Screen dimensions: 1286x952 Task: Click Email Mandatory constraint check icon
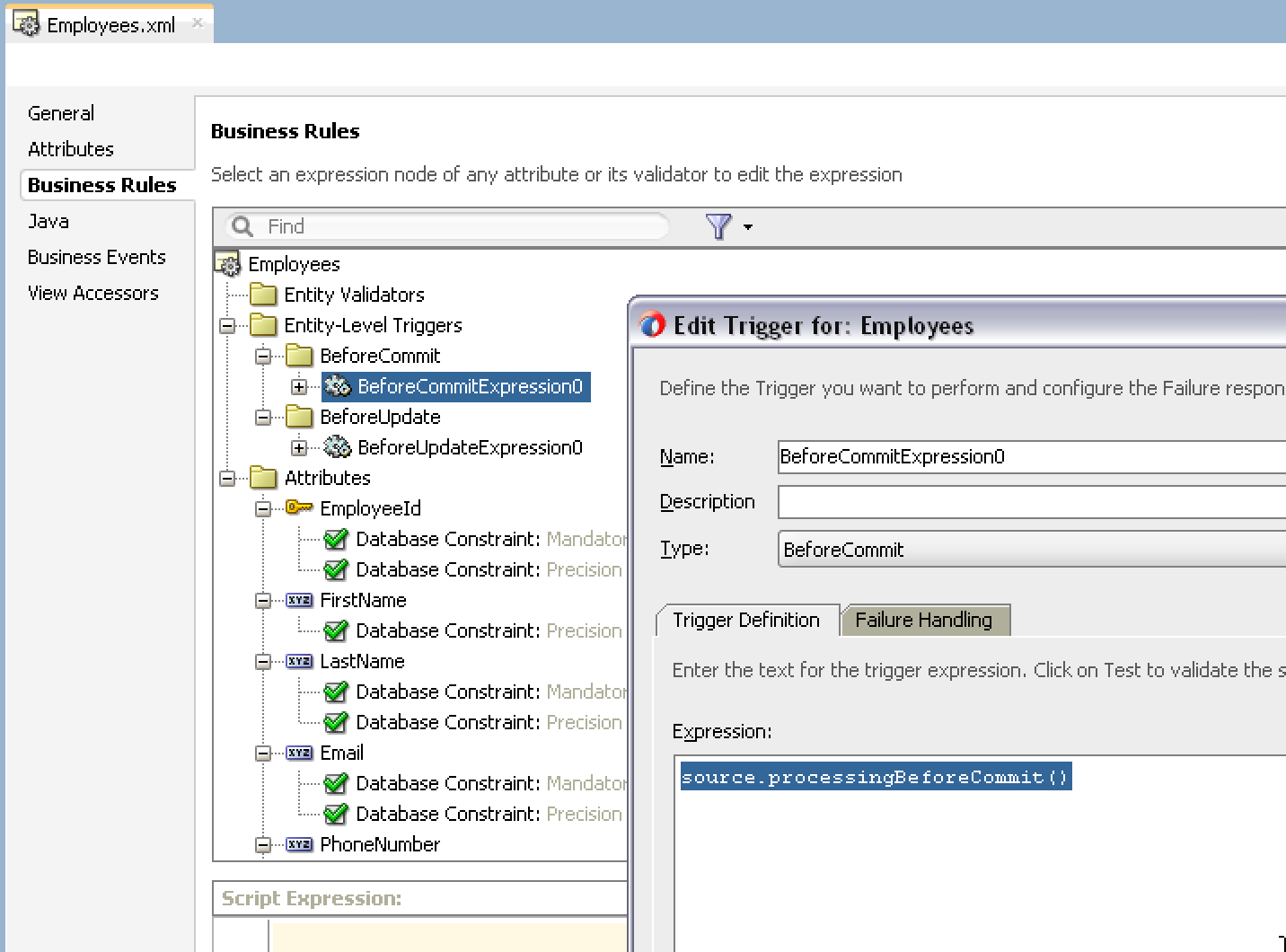[x=335, y=783]
